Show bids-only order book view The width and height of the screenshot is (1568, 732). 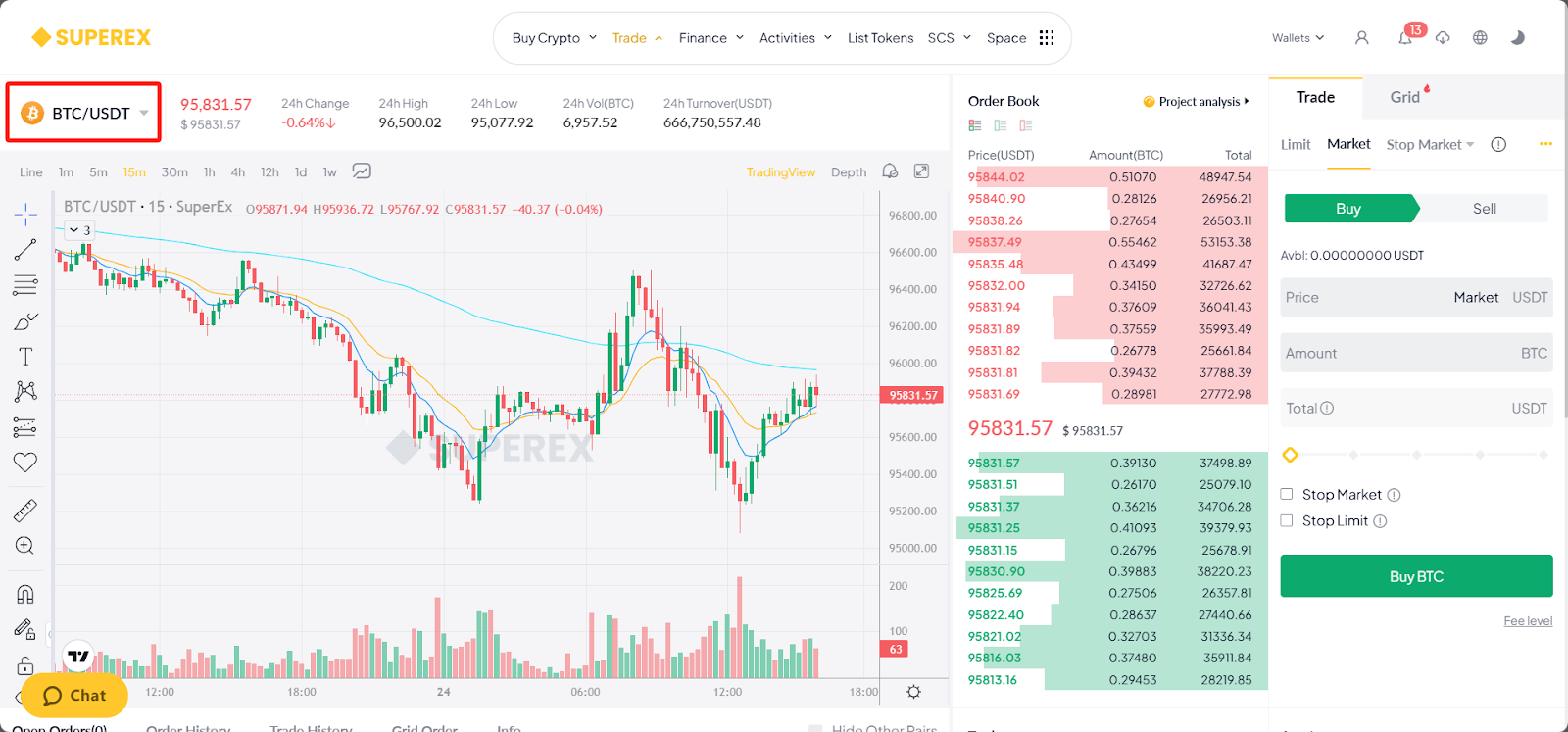pos(1000,125)
